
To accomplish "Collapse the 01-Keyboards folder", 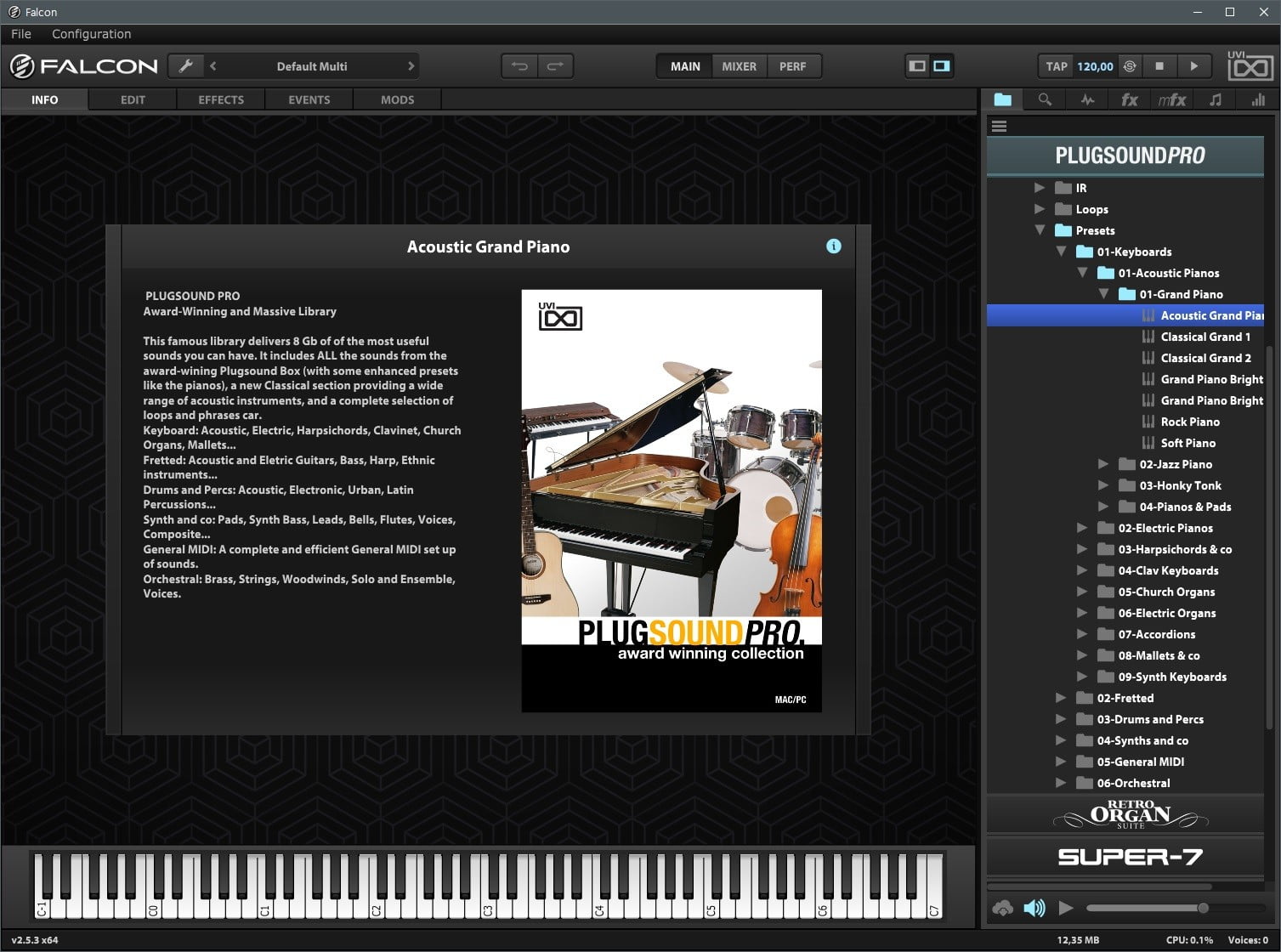I will 1061,252.
